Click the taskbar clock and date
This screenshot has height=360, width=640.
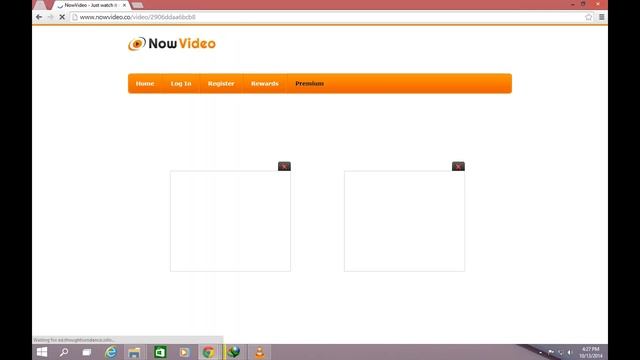tap(591, 352)
